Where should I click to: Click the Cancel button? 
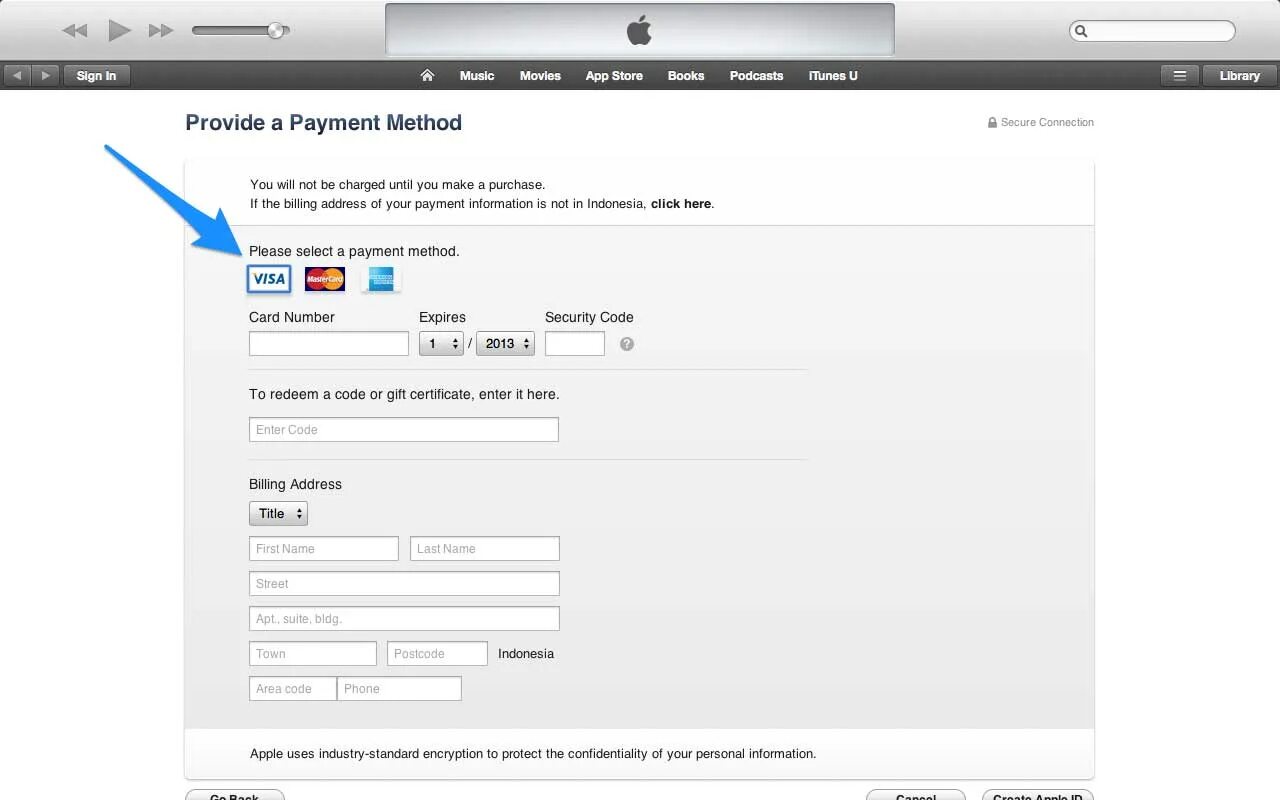(916, 796)
